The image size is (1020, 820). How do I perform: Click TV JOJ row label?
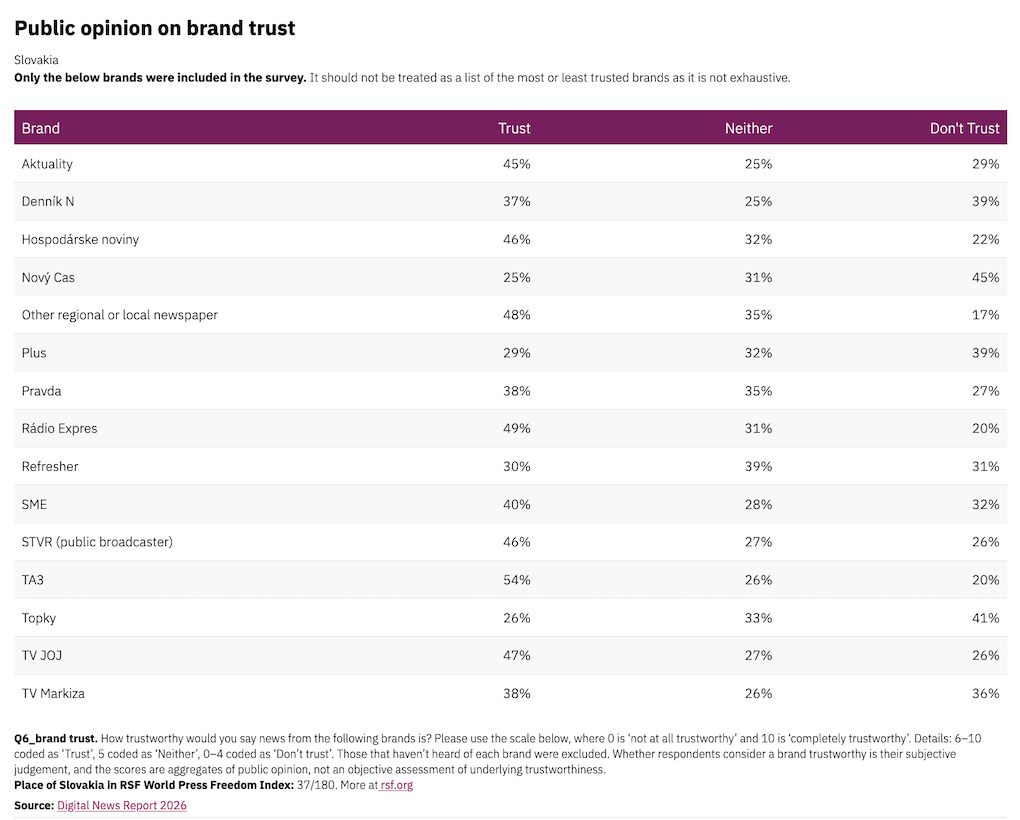point(42,655)
